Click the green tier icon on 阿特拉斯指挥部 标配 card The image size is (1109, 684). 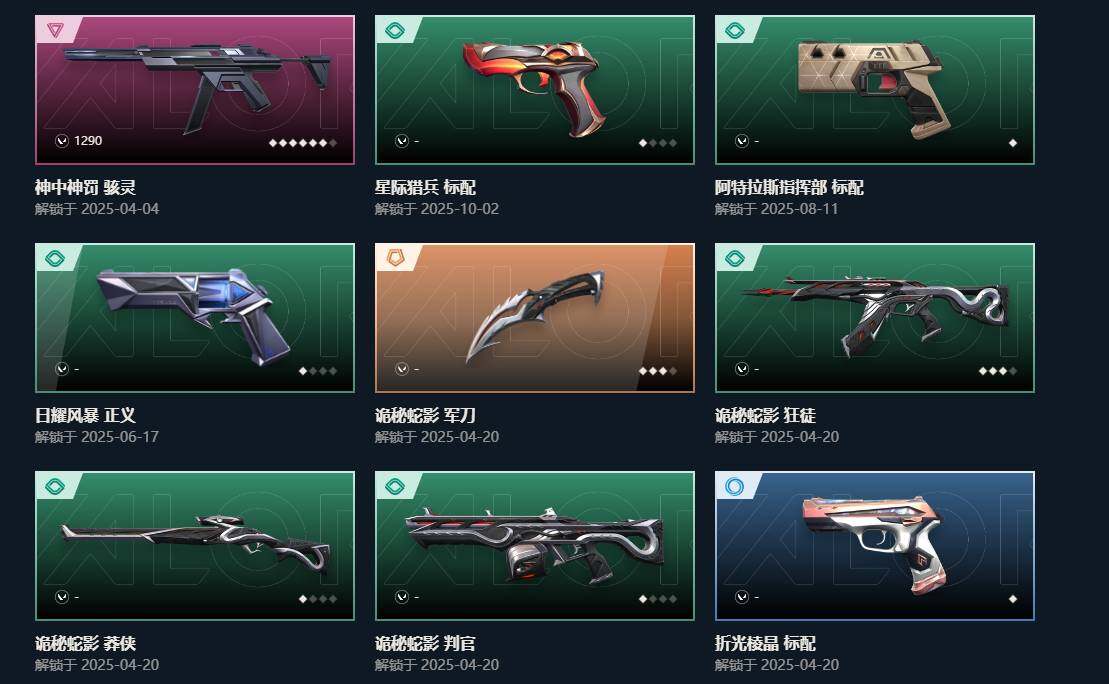735,30
